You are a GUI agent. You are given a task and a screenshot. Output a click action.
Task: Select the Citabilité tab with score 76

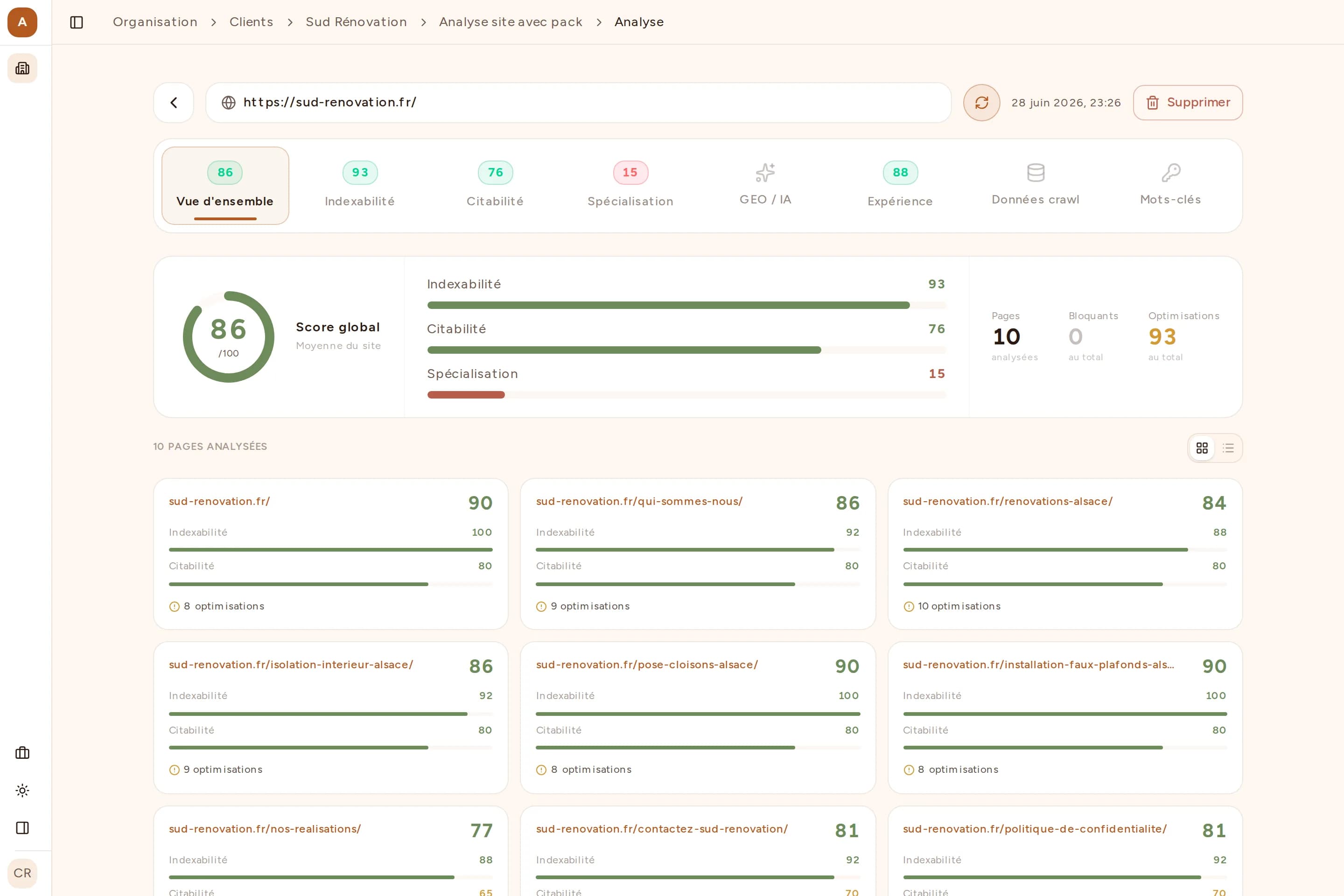495,185
